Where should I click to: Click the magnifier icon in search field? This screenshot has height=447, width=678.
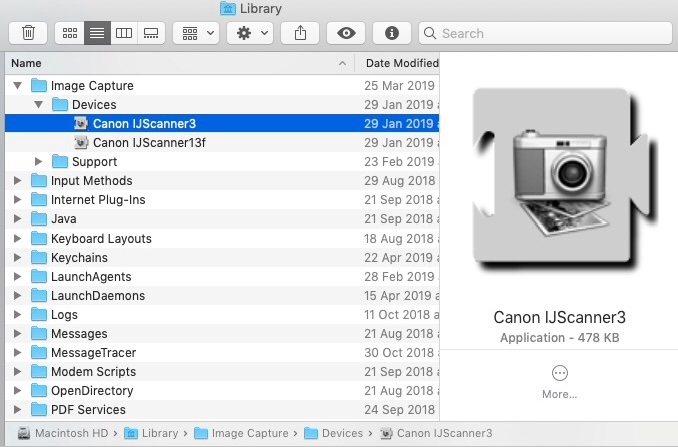(x=430, y=33)
